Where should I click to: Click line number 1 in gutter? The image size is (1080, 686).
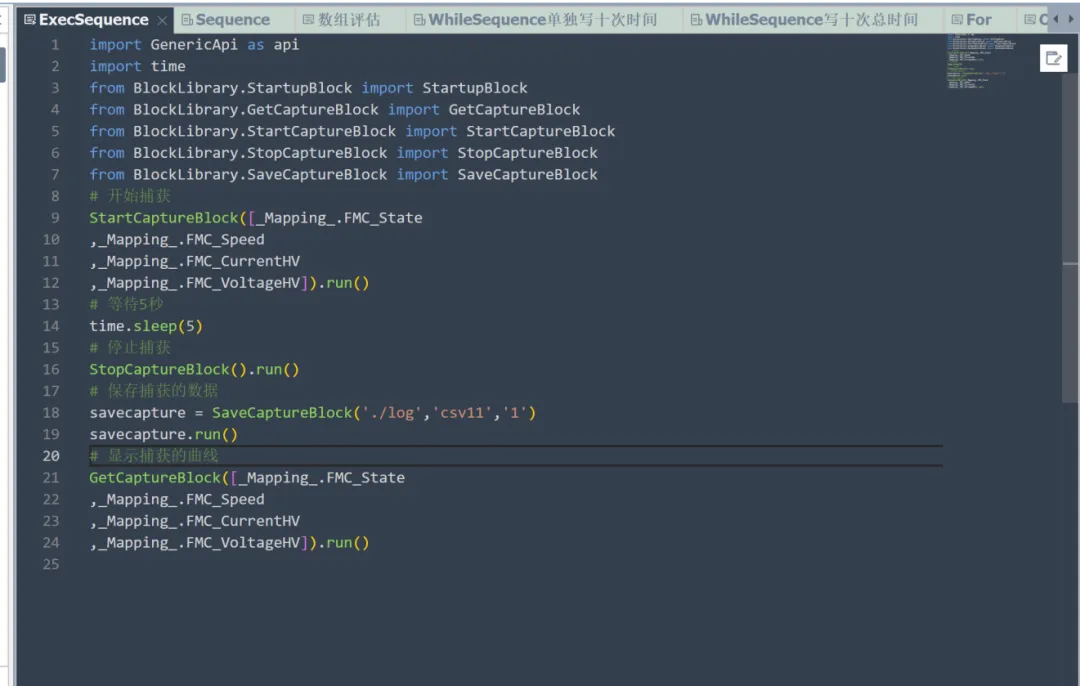click(x=54, y=45)
